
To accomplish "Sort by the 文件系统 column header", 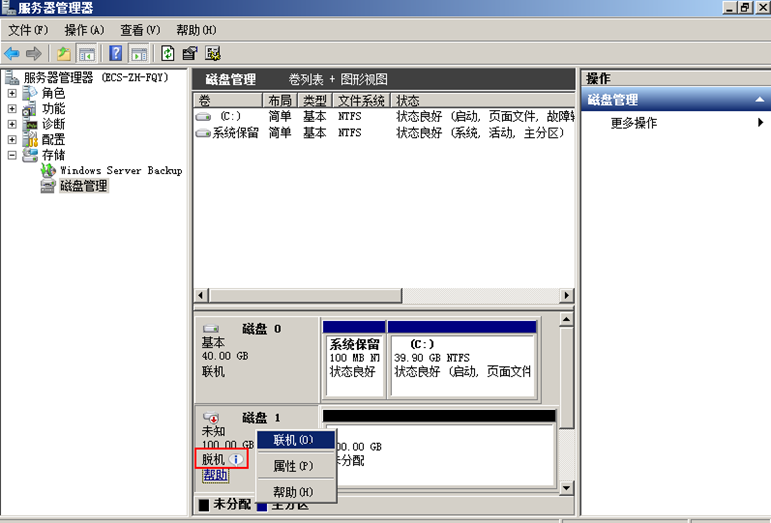I will coord(361,101).
